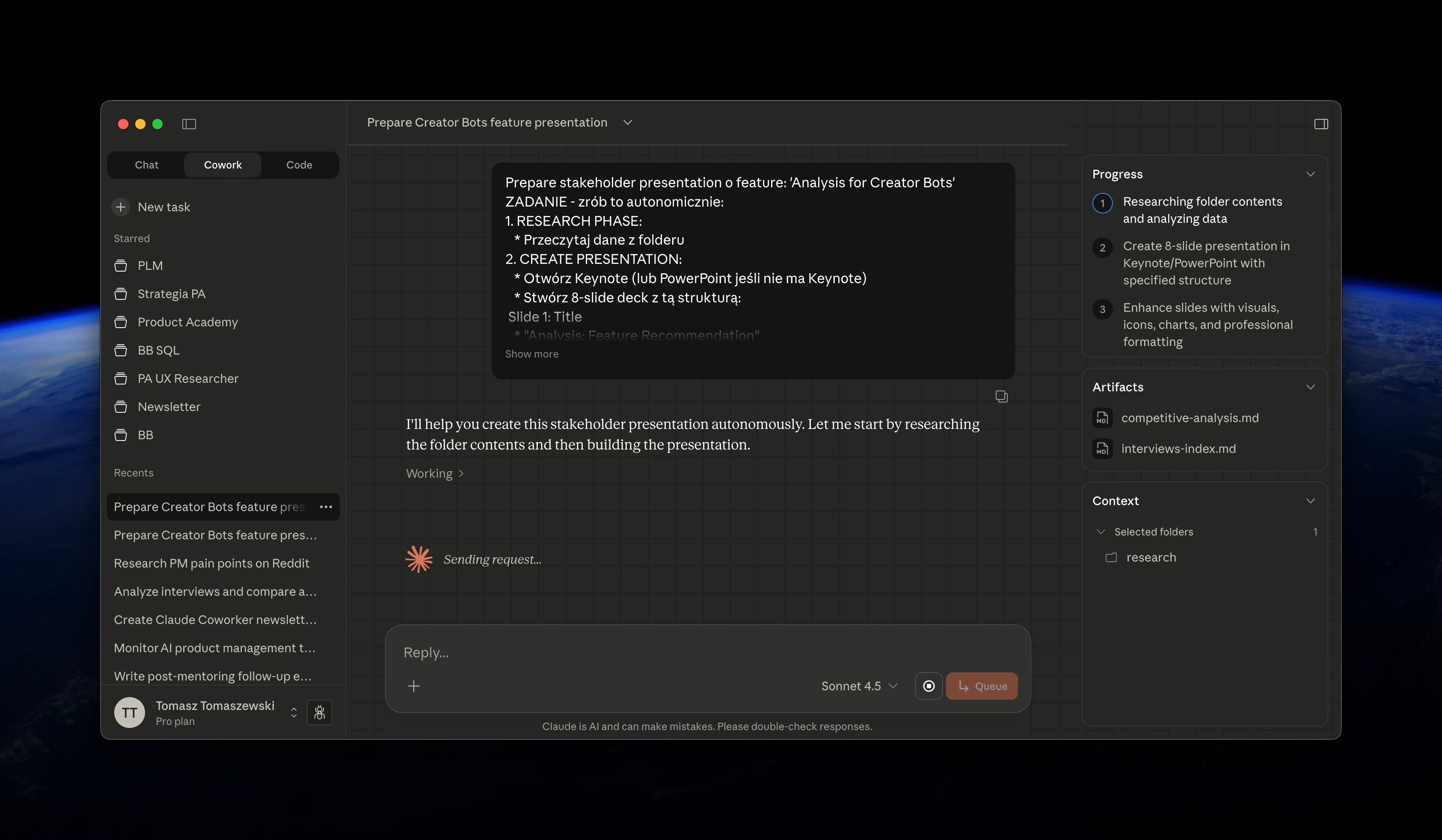Image resolution: width=1442 pixels, height=840 pixels.
Task: Toggle the right side panel icon
Action: pos(1320,124)
